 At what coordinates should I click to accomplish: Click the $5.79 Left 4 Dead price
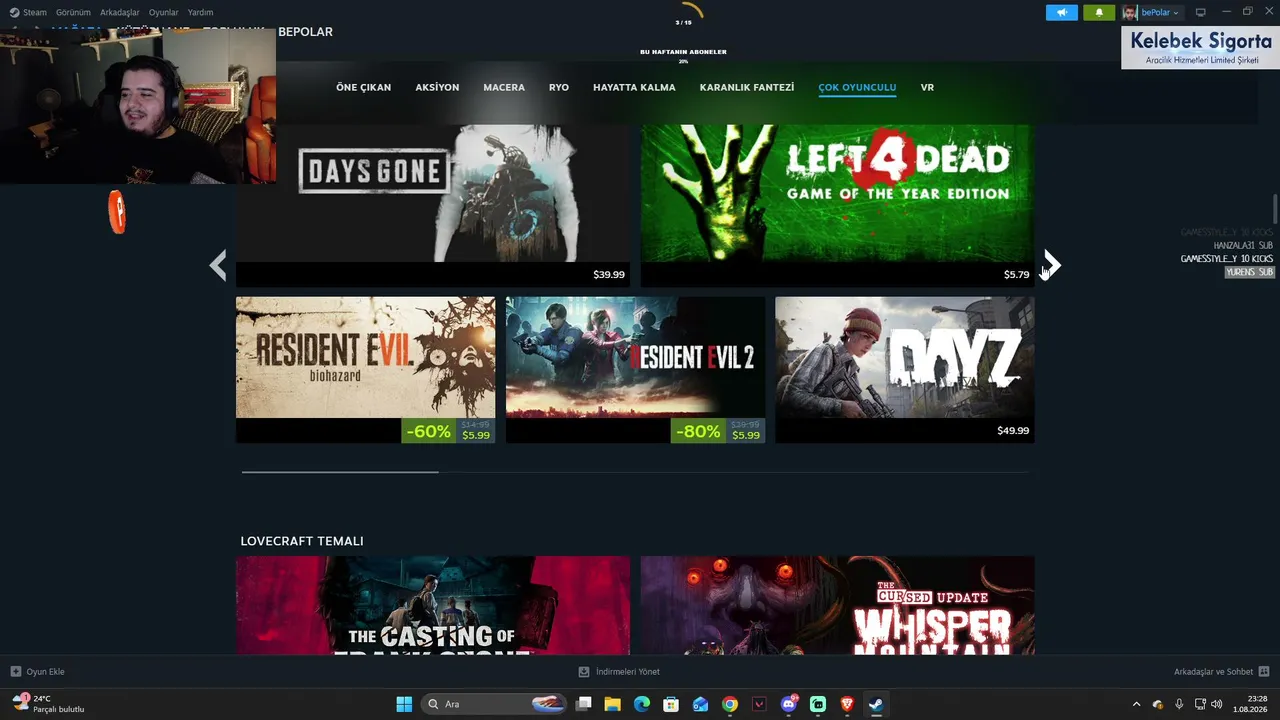click(x=1016, y=275)
